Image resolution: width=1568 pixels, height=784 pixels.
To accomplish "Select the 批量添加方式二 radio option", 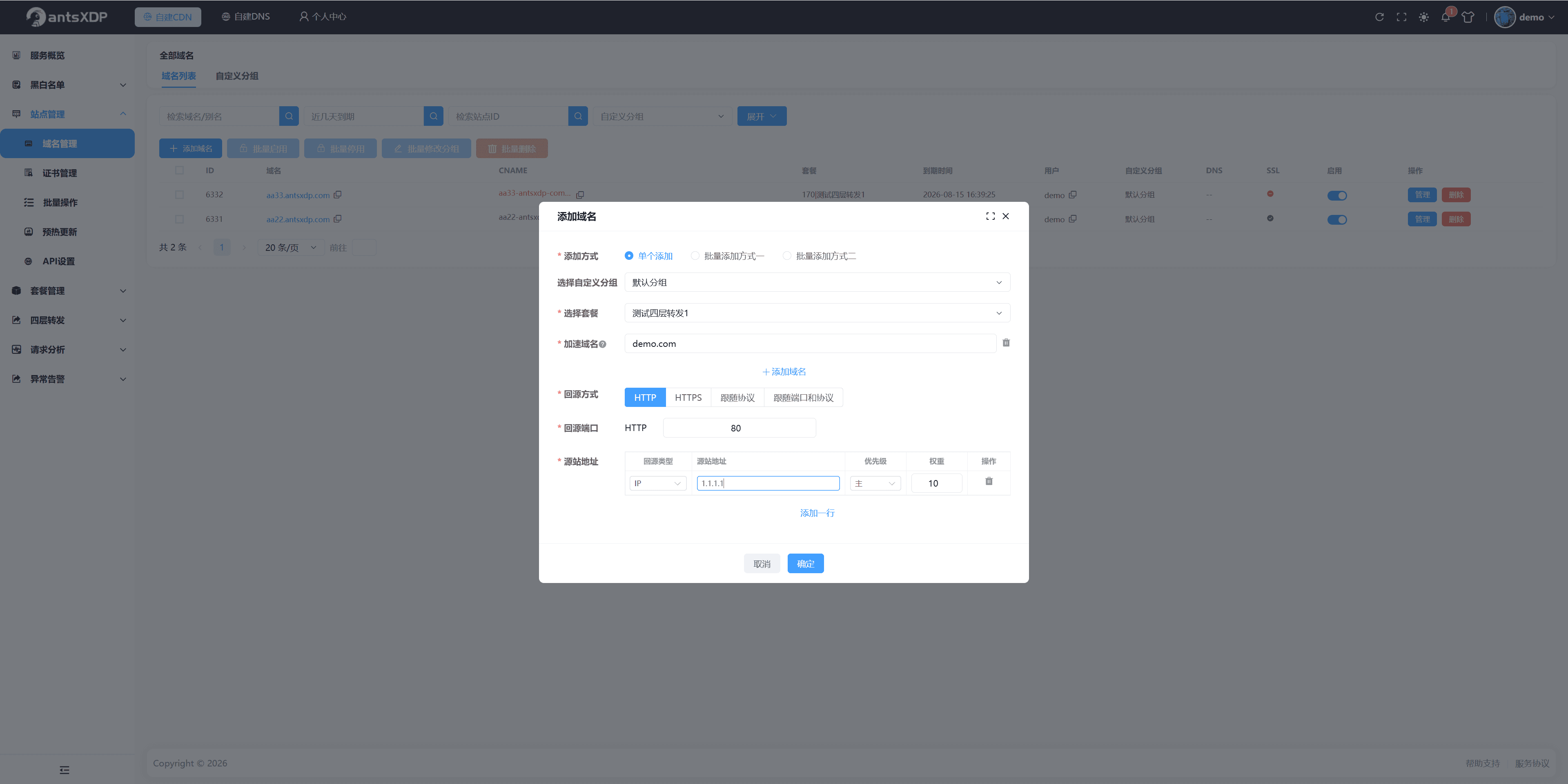I will pos(819,256).
